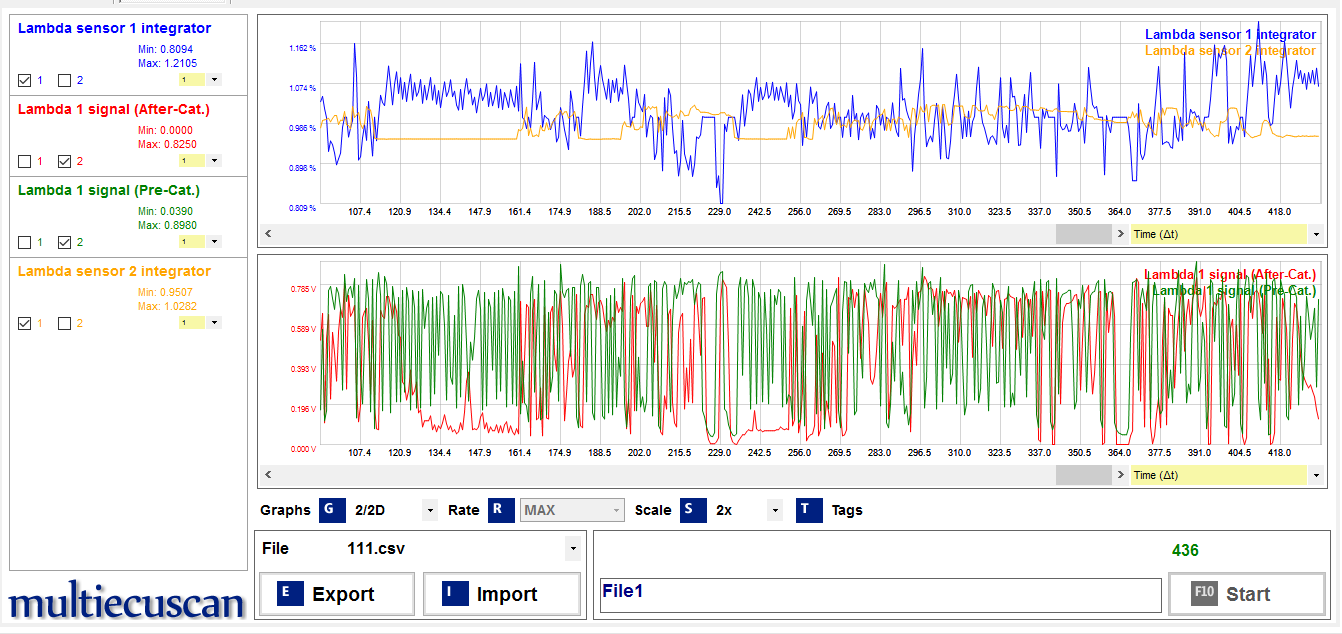The height and width of the screenshot is (634, 1342).
Task: Click the Max: 1.2105 value
Action: (x=167, y=63)
